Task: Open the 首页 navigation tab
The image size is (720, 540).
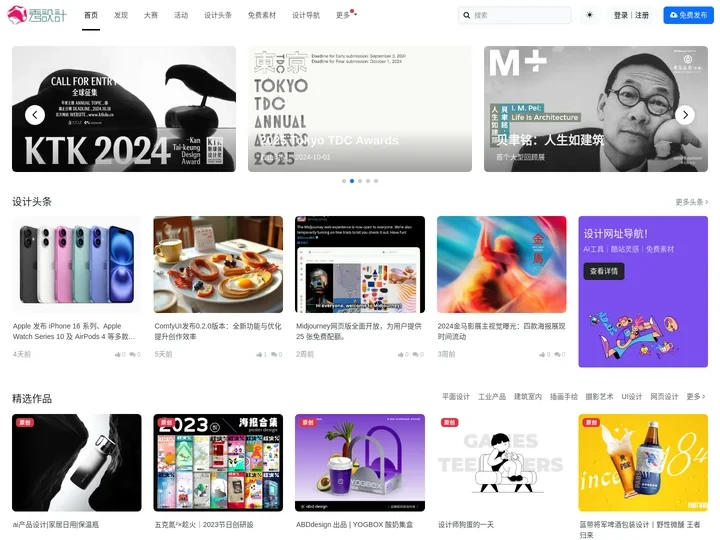Action: click(91, 15)
